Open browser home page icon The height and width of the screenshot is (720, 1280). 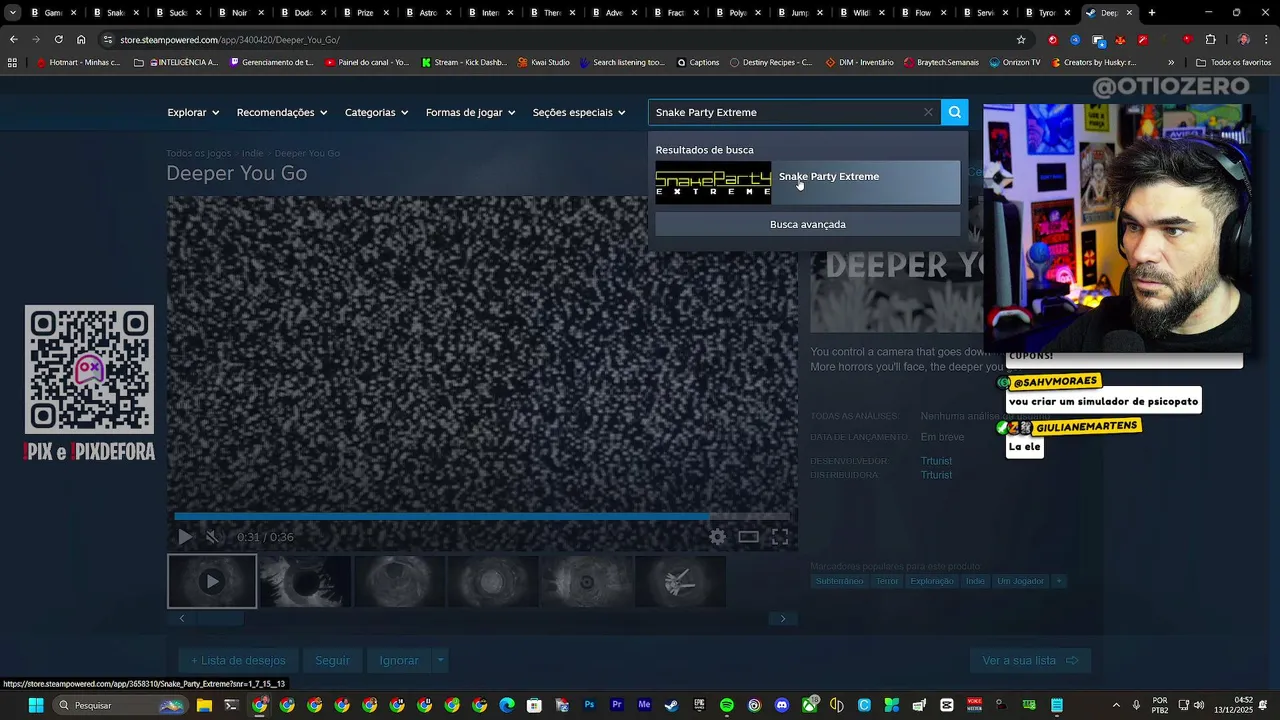81,39
